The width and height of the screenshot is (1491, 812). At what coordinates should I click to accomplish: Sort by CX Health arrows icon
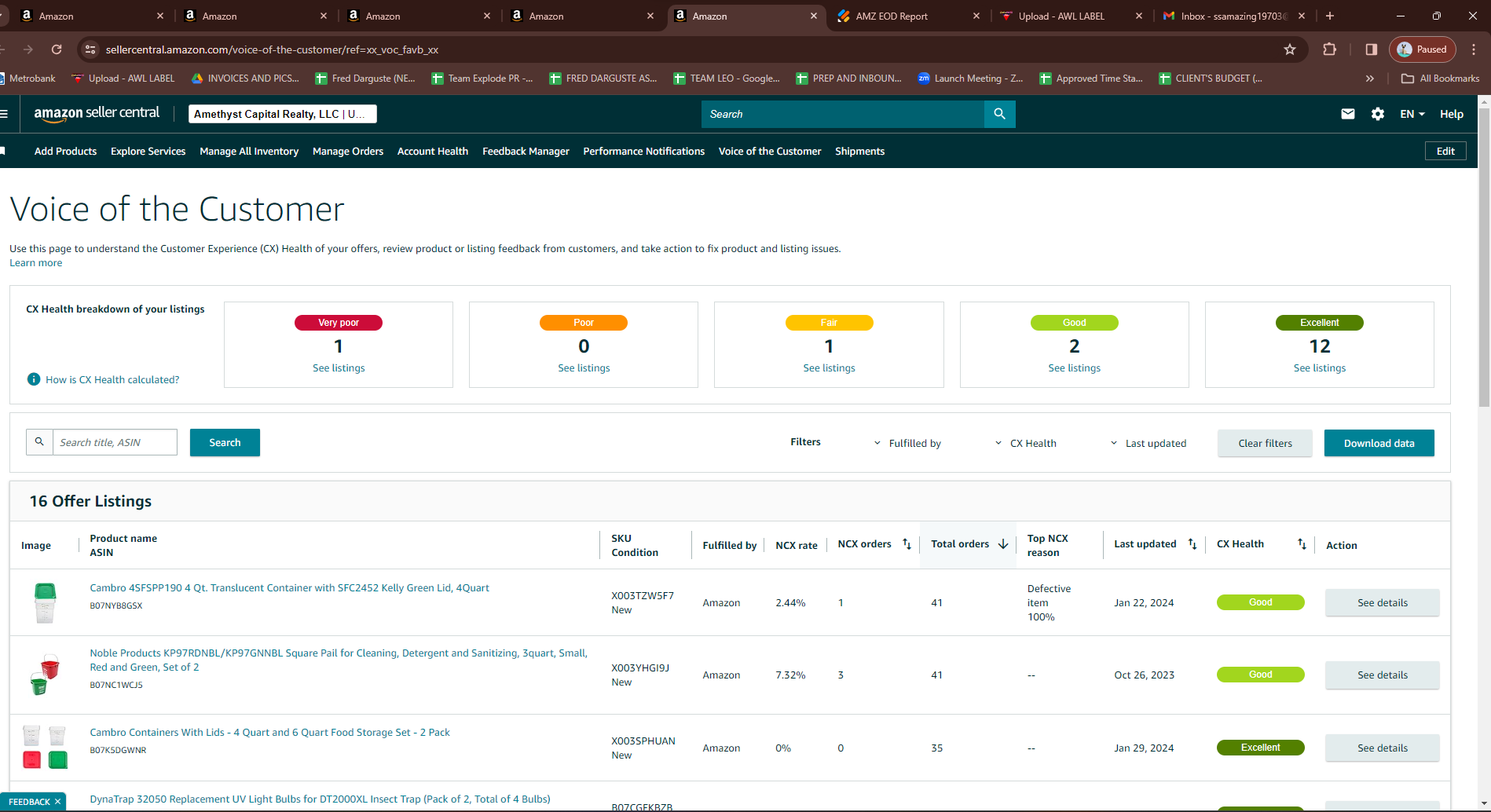[x=1302, y=544]
